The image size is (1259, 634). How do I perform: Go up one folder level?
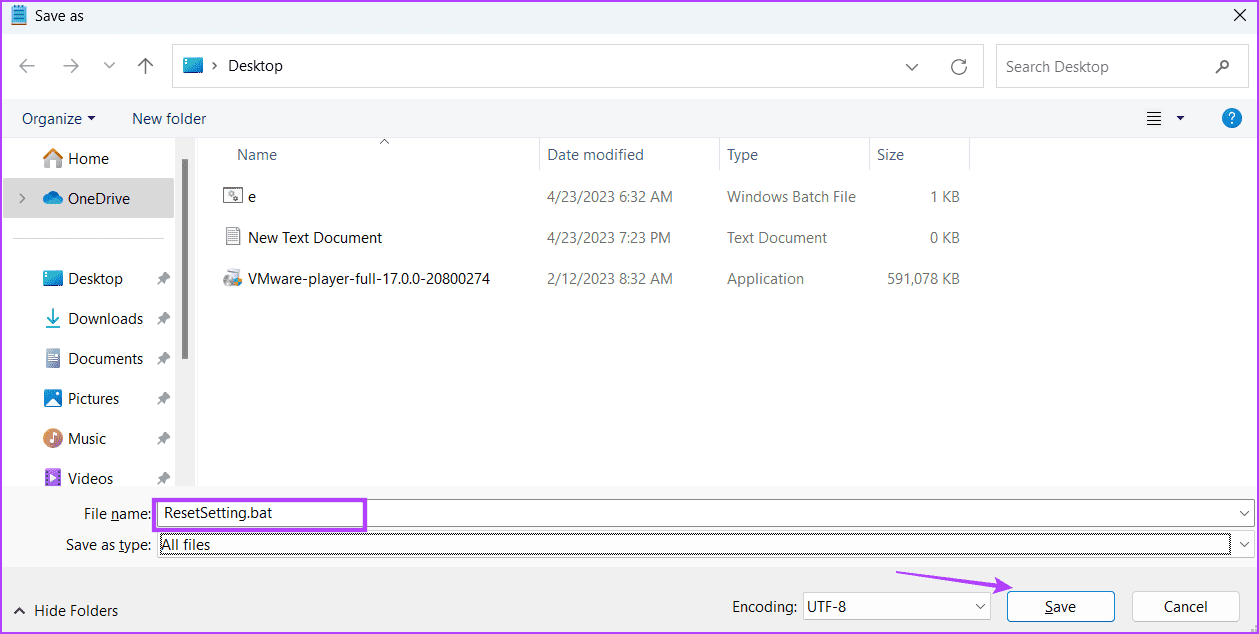click(146, 66)
